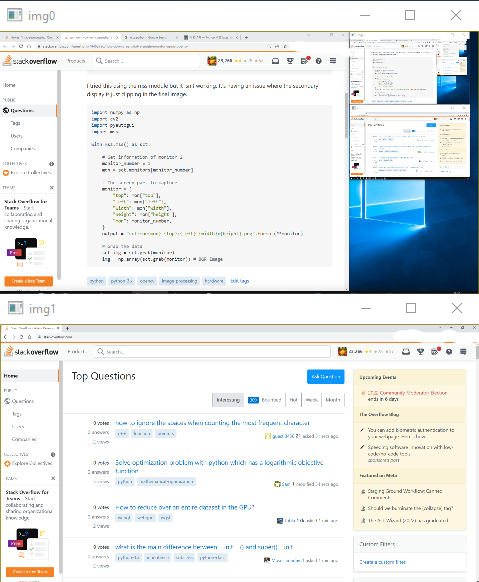Open new tab plus in img1 browser
Screen dimensions: 479x582
coord(68,328)
